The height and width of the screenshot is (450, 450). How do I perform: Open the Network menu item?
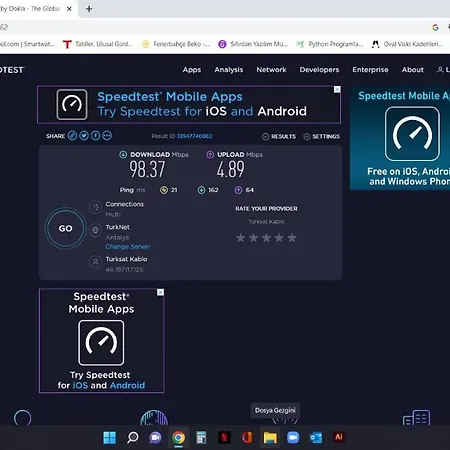pos(271,70)
